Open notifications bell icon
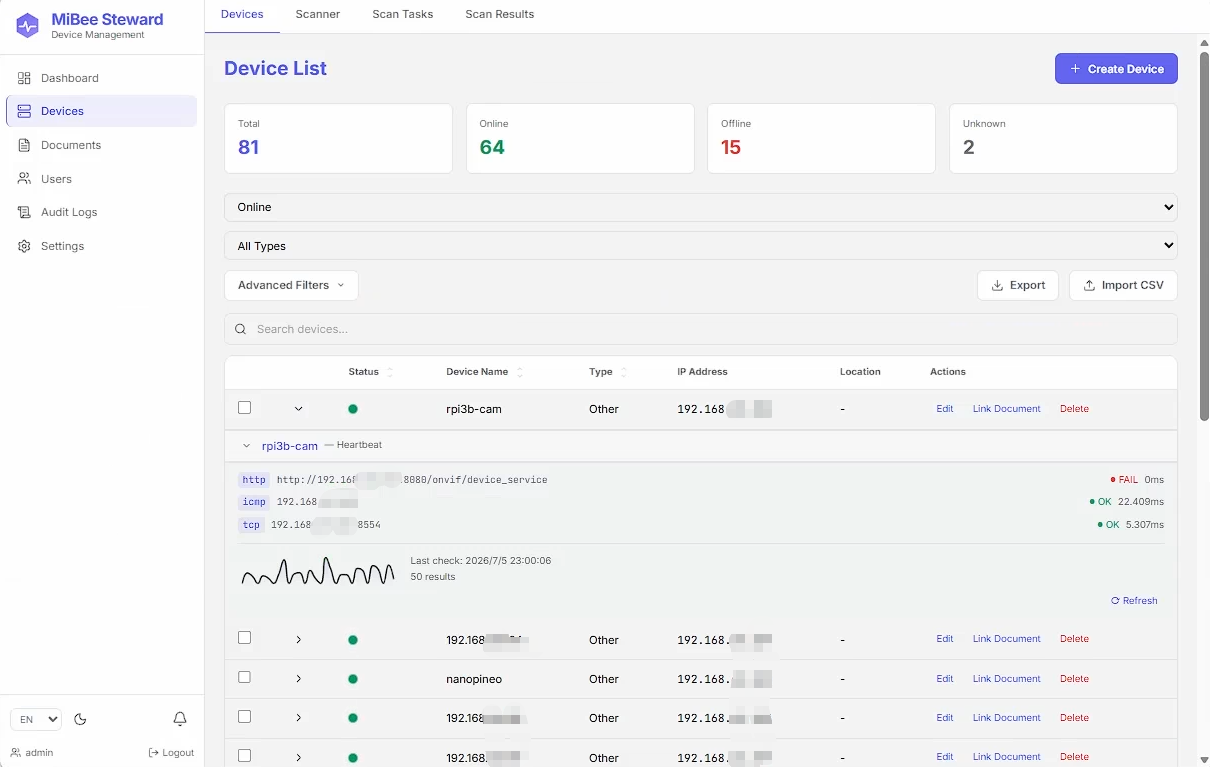The width and height of the screenshot is (1210, 767). point(180,719)
